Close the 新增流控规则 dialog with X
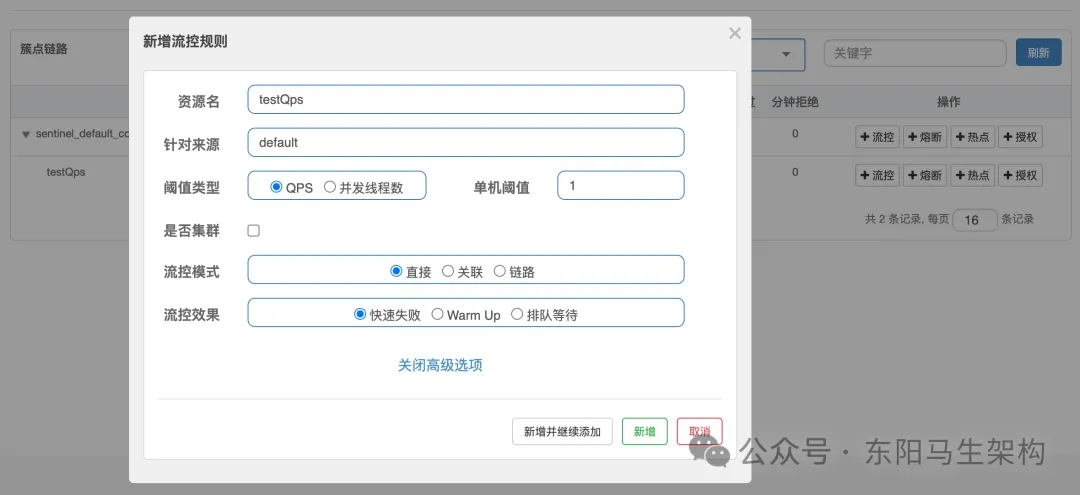 (735, 33)
